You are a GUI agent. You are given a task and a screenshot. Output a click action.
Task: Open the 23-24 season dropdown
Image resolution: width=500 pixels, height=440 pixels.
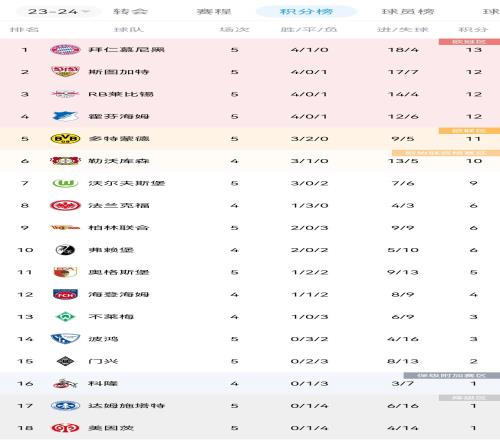[x=59, y=11]
